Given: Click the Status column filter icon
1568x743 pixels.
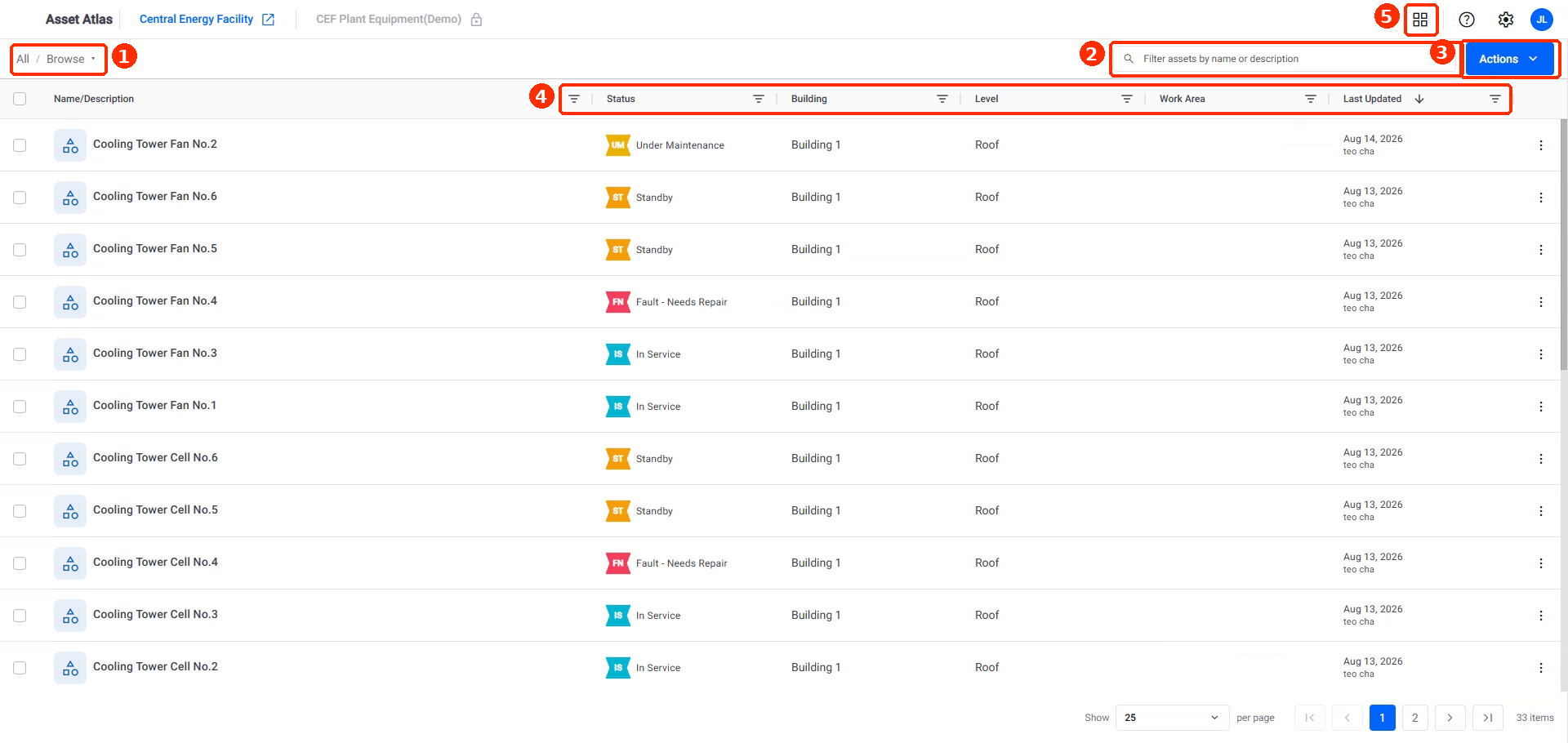Looking at the screenshot, I should [x=758, y=99].
